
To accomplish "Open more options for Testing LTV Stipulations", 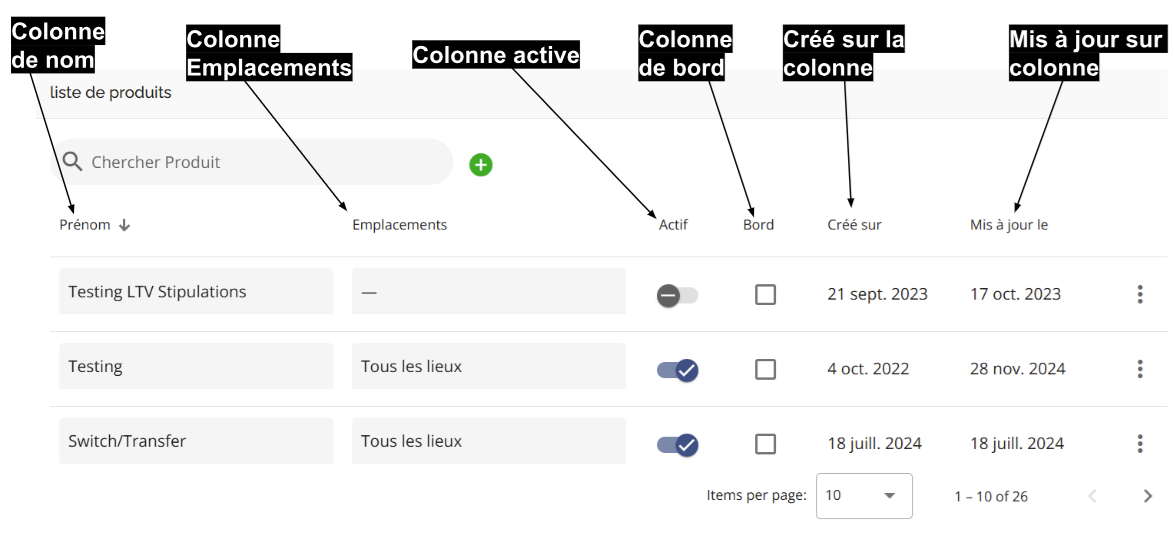I will [1140, 294].
